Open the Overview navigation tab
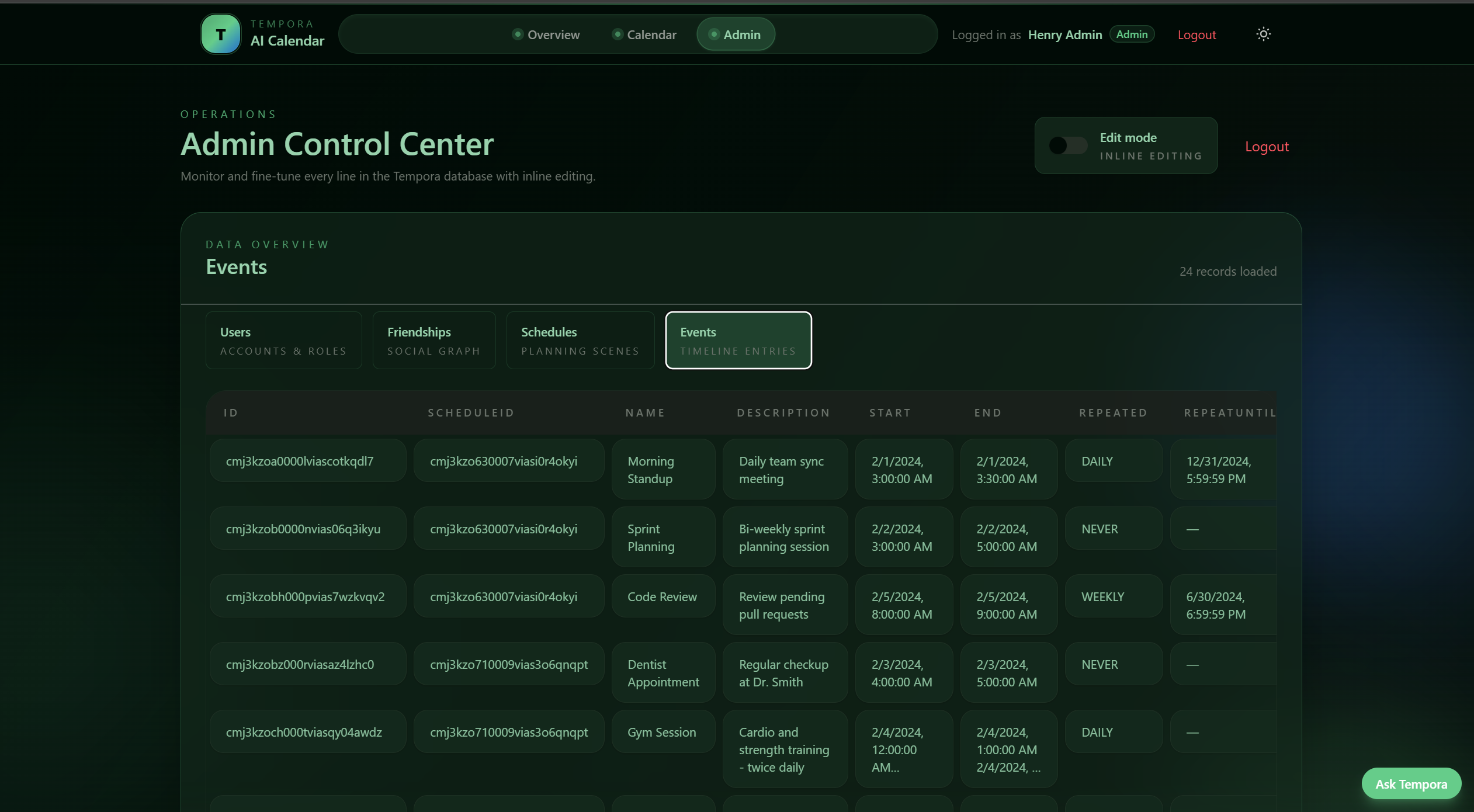Viewport: 1474px width, 812px height. point(546,34)
